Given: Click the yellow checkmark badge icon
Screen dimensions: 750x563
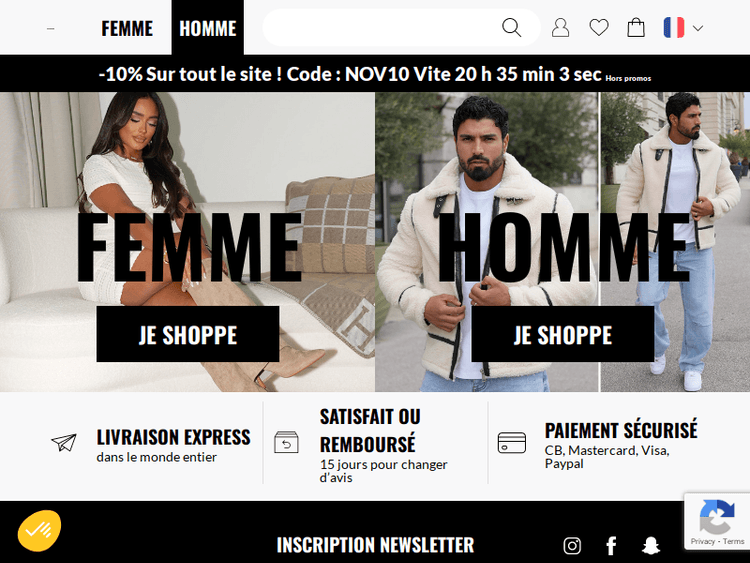Looking at the screenshot, I should pyautogui.click(x=40, y=530).
